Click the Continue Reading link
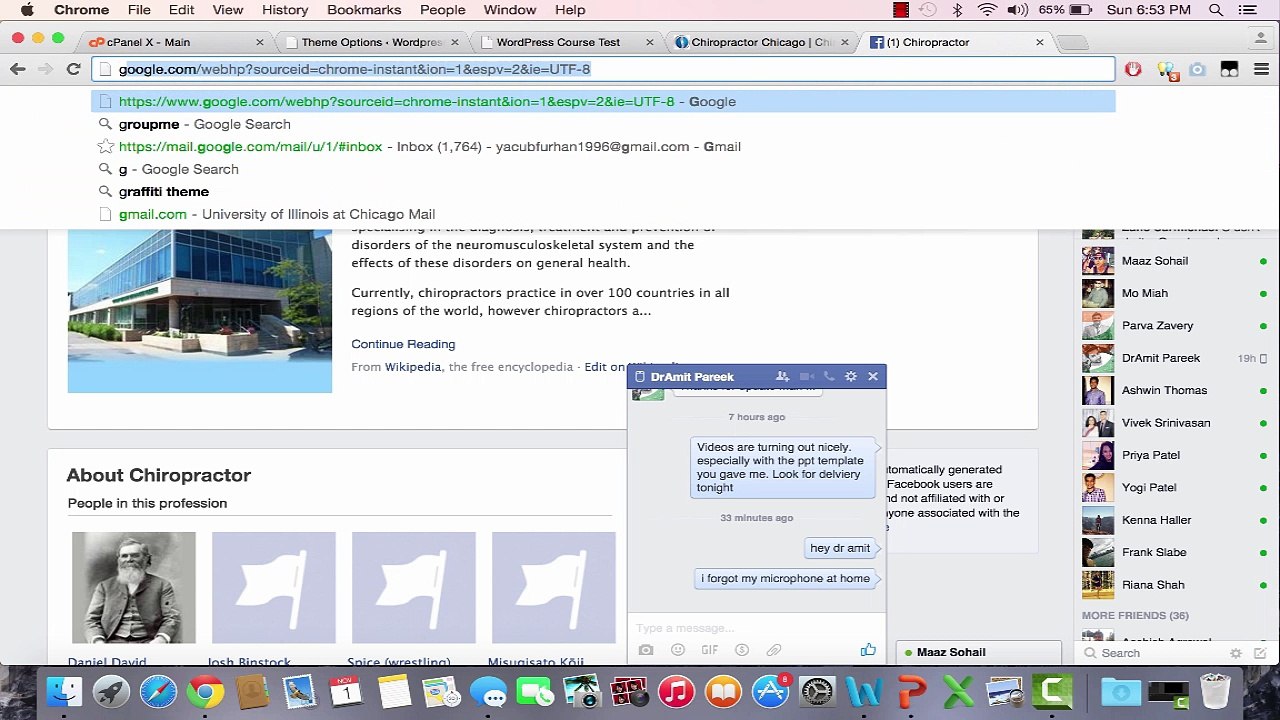The height and width of the screenshot is (720, 1280). click(x=403, y=344)
